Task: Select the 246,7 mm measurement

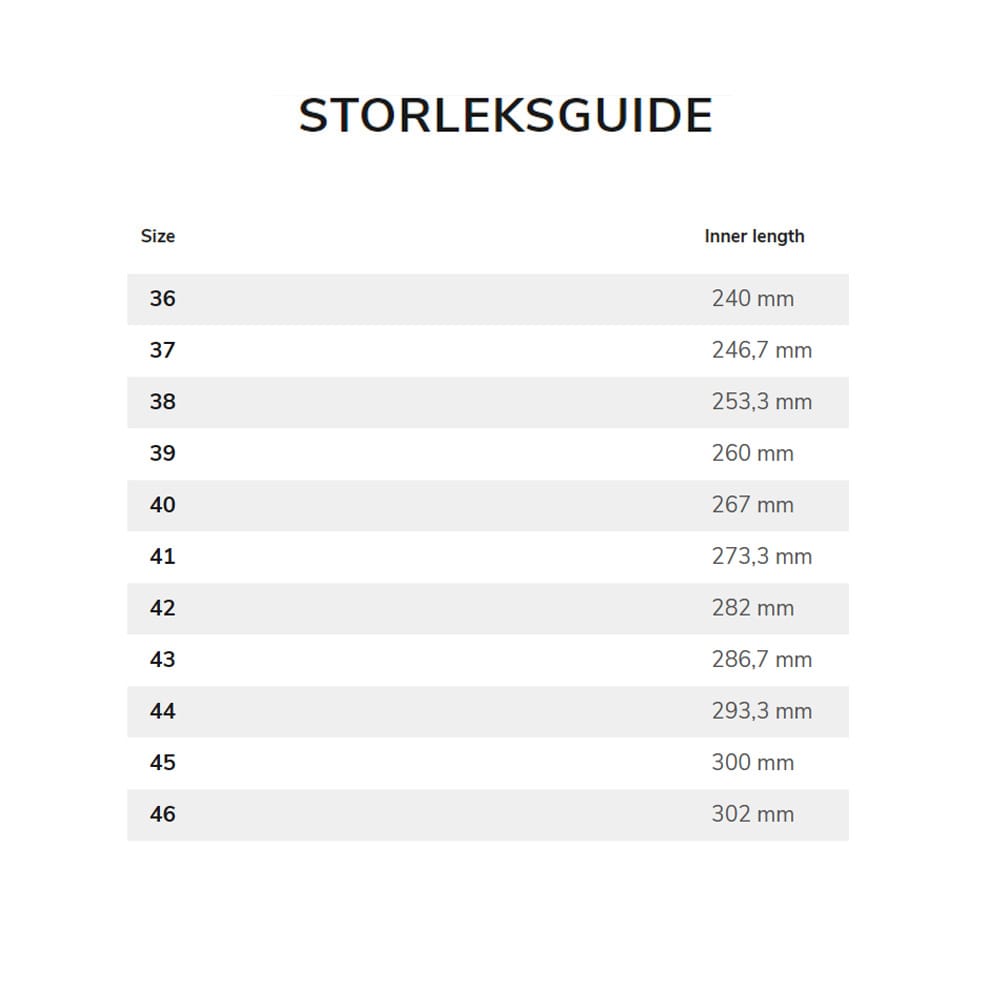Action: (x=762, y=350)
